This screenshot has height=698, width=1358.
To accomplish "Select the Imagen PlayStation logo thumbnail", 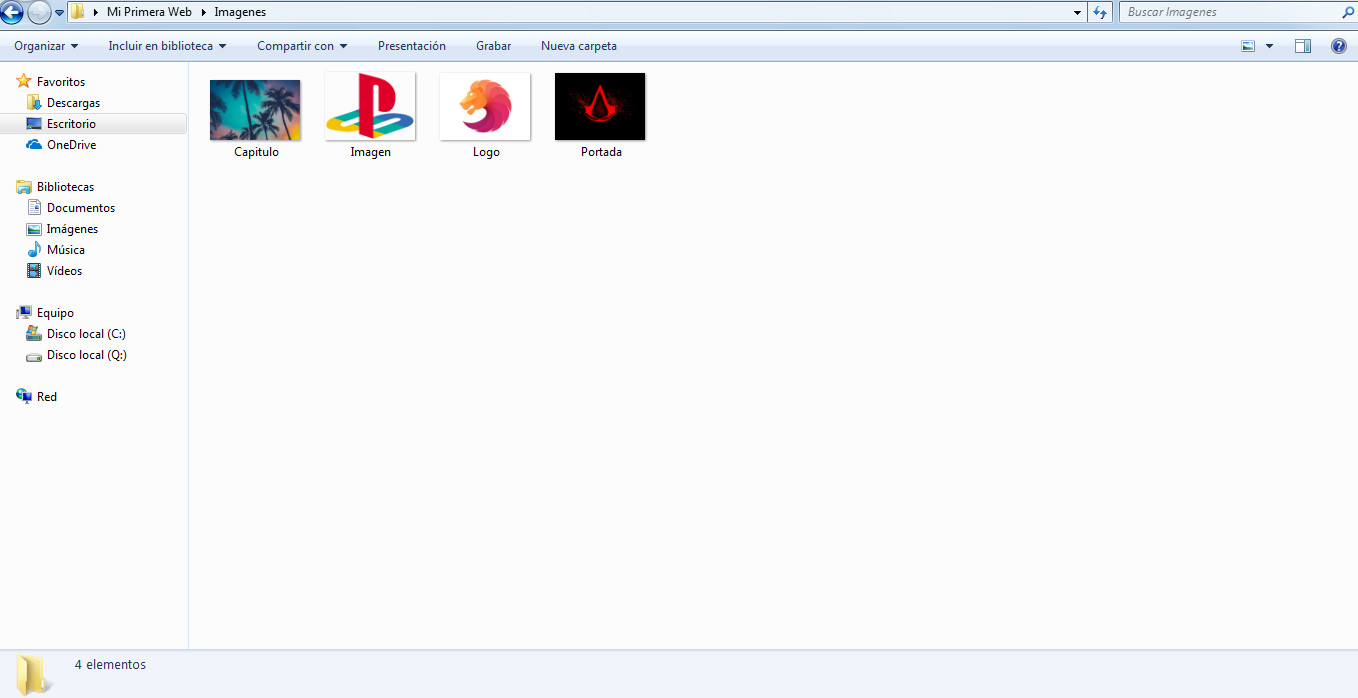I will pyautogui.click(x=370, y=106).
